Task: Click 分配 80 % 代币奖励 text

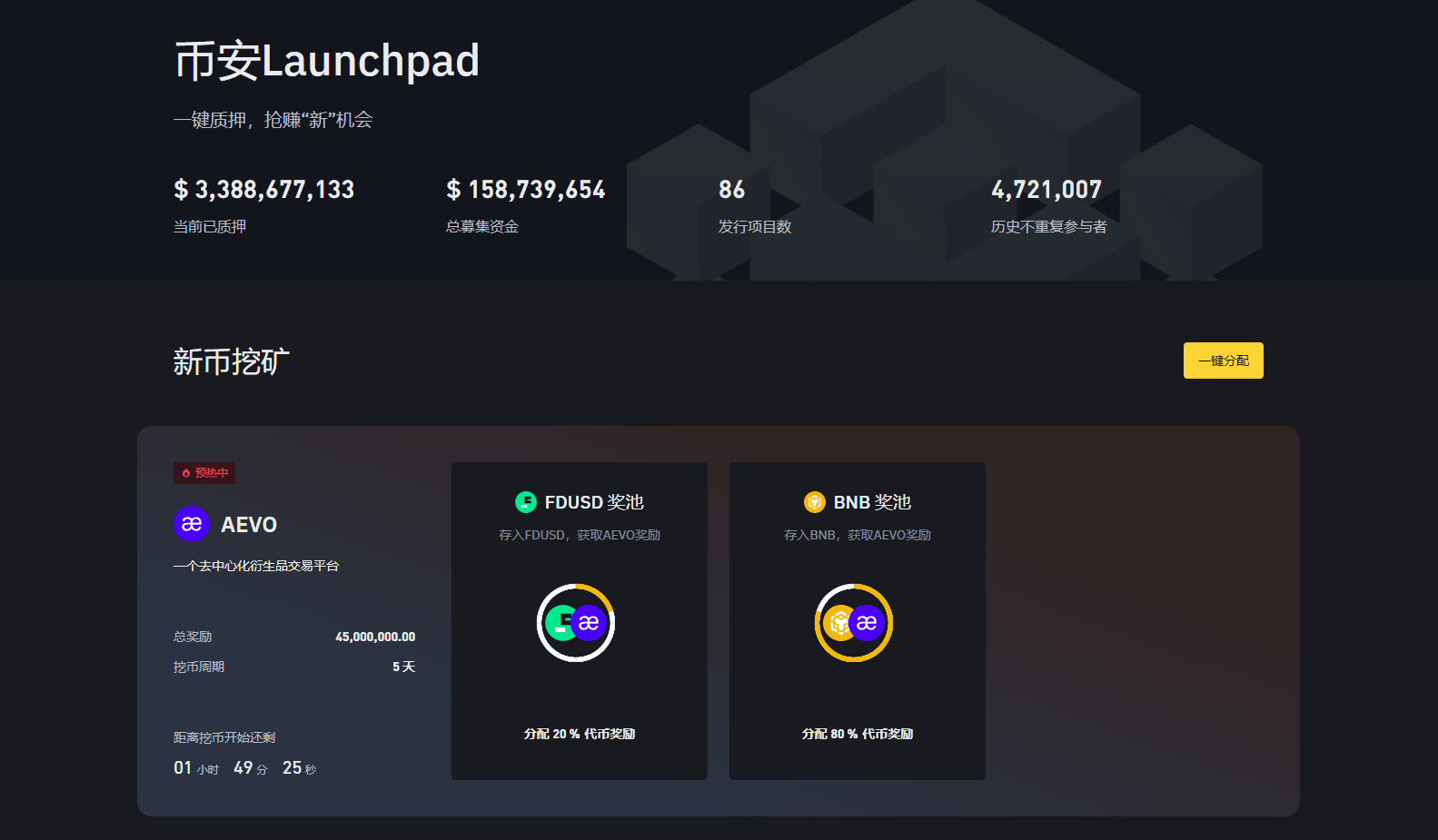Action: click(858, 735)
